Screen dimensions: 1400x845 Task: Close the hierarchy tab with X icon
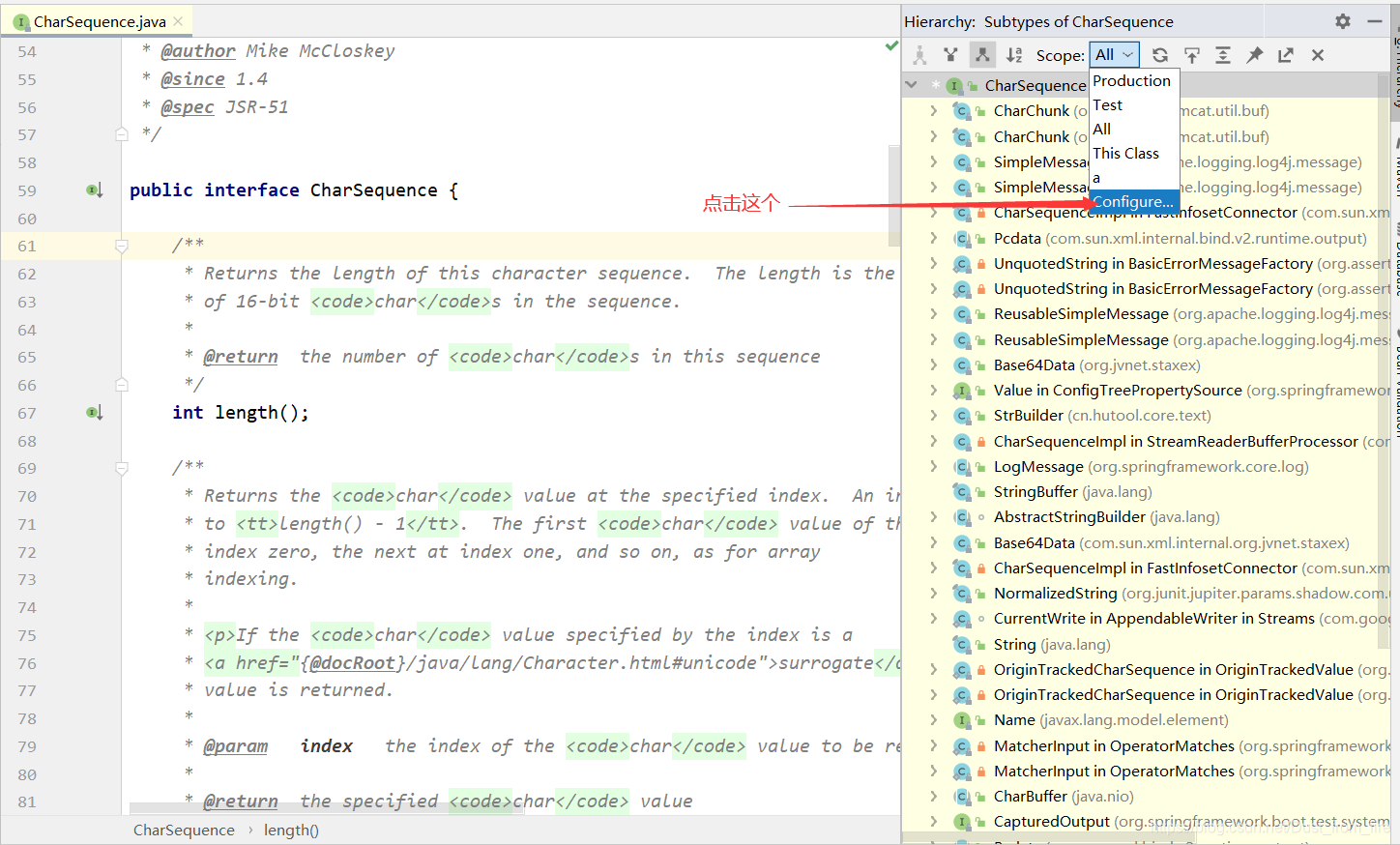[1317, 55]
